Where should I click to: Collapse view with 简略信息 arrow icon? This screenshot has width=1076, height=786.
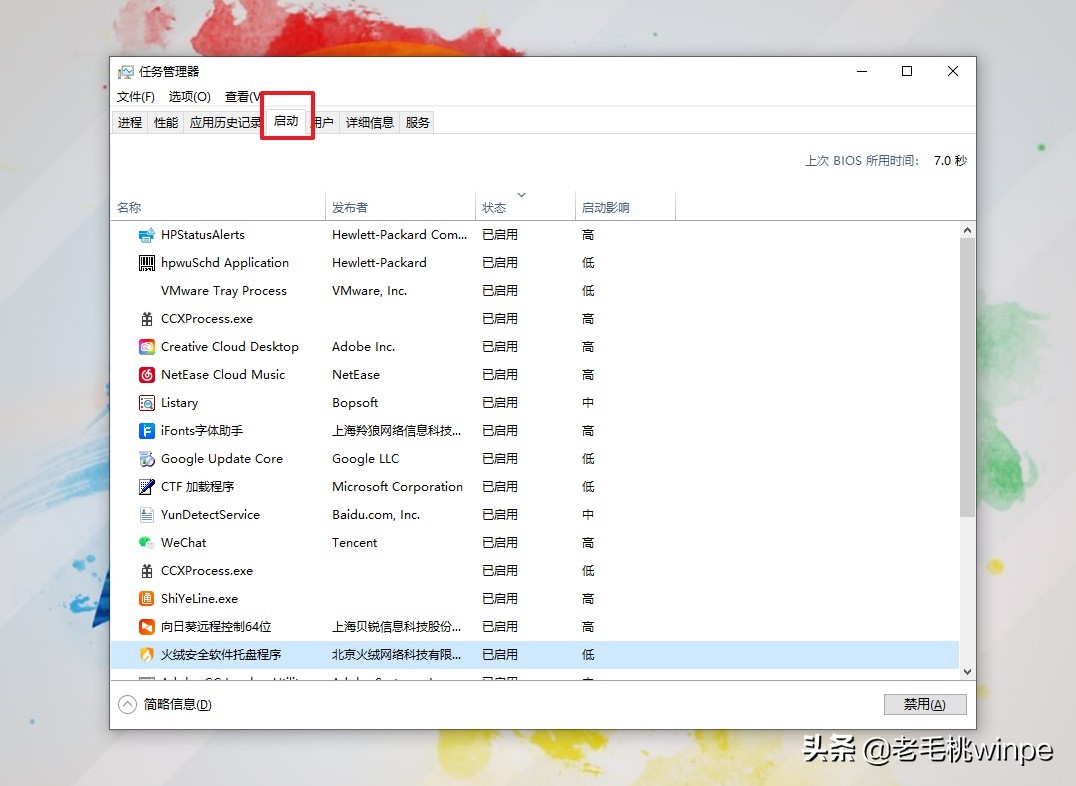128,705
